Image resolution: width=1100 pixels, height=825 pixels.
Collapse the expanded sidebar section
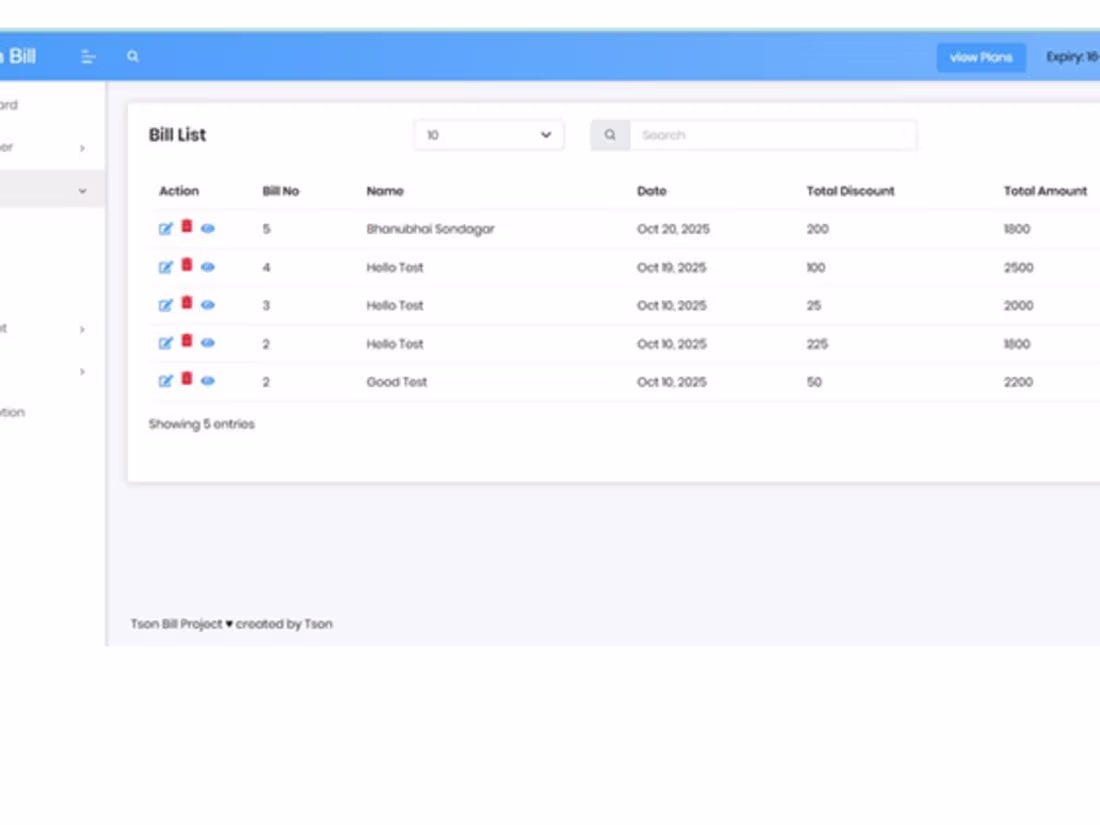83,190
